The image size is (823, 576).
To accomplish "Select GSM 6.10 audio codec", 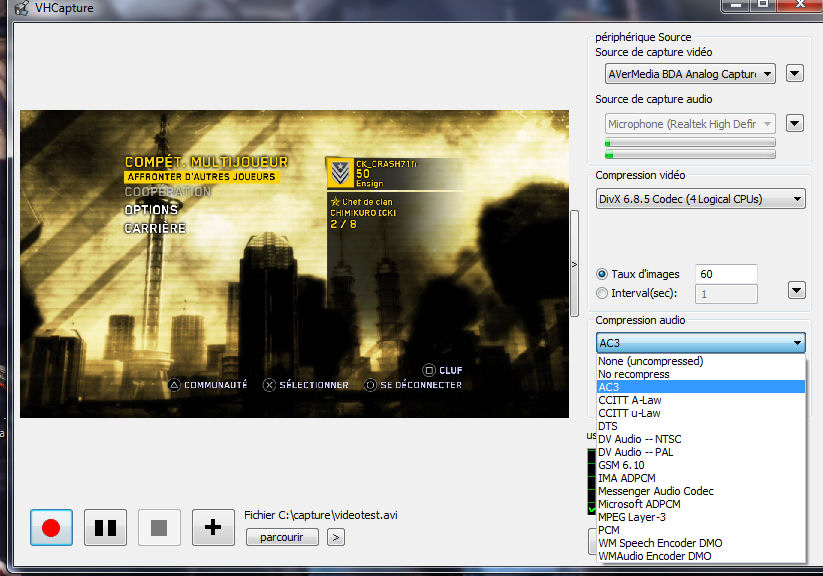I will [701, 465].
